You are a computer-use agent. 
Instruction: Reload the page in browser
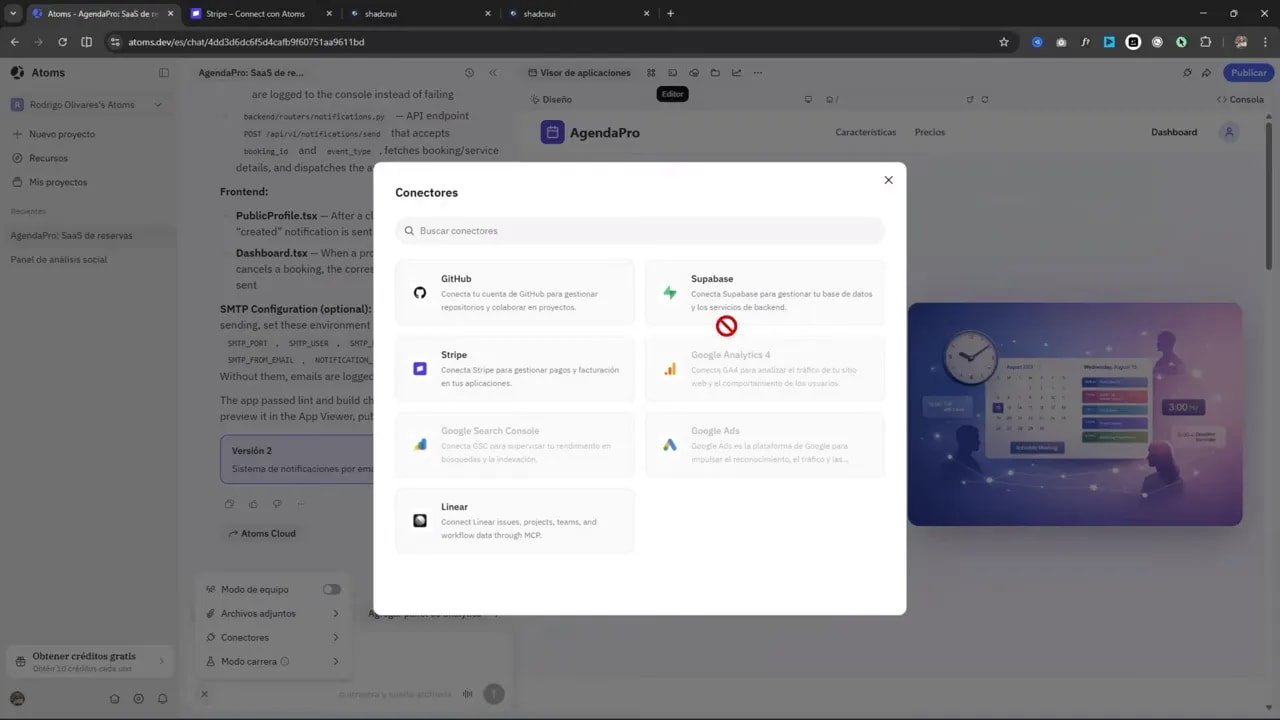pyautogui.click(x=62, y=42)
